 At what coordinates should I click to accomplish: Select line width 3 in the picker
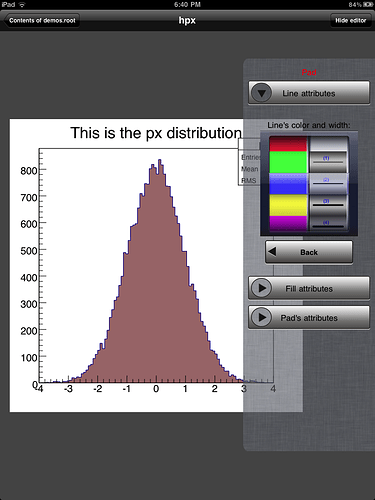tap(328, 205)
